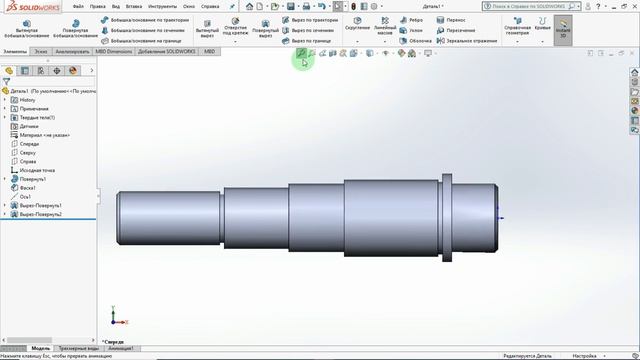640x360 pixels.
Task: Expand the Вырез-Повернуть1 feature node
Action: [x=4, y=205]
